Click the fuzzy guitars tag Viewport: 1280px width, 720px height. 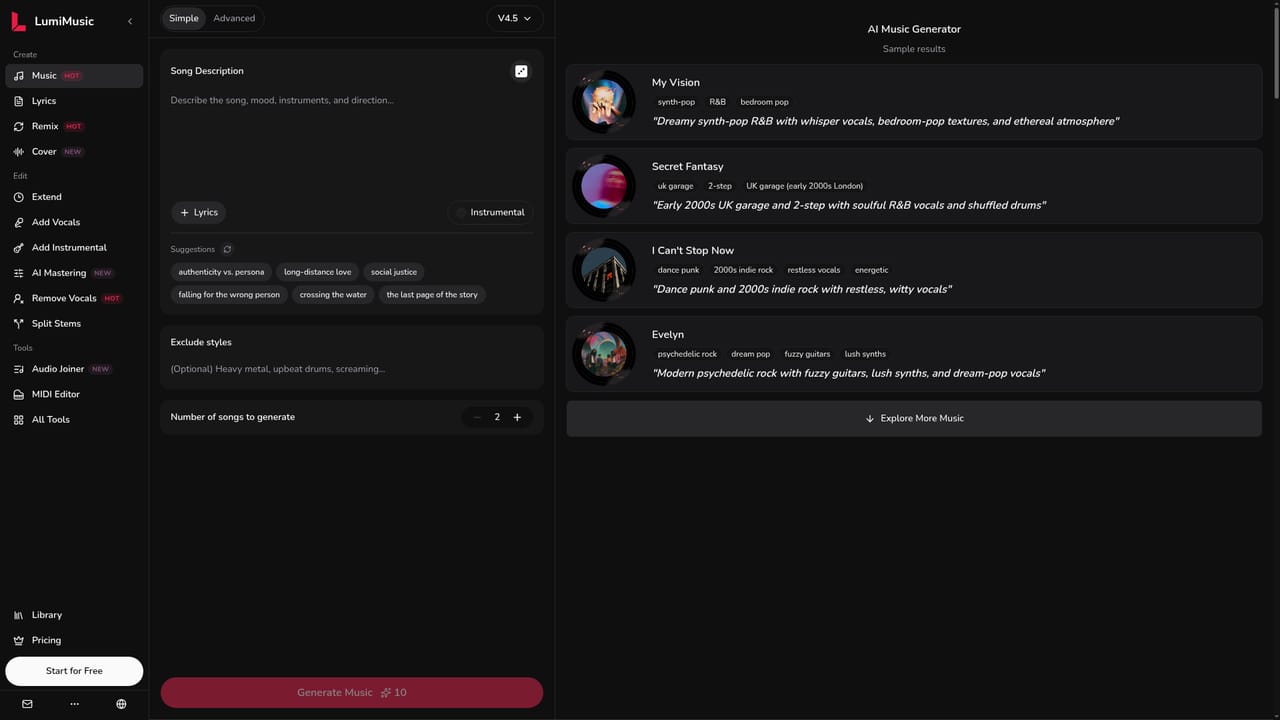[807, 354]
